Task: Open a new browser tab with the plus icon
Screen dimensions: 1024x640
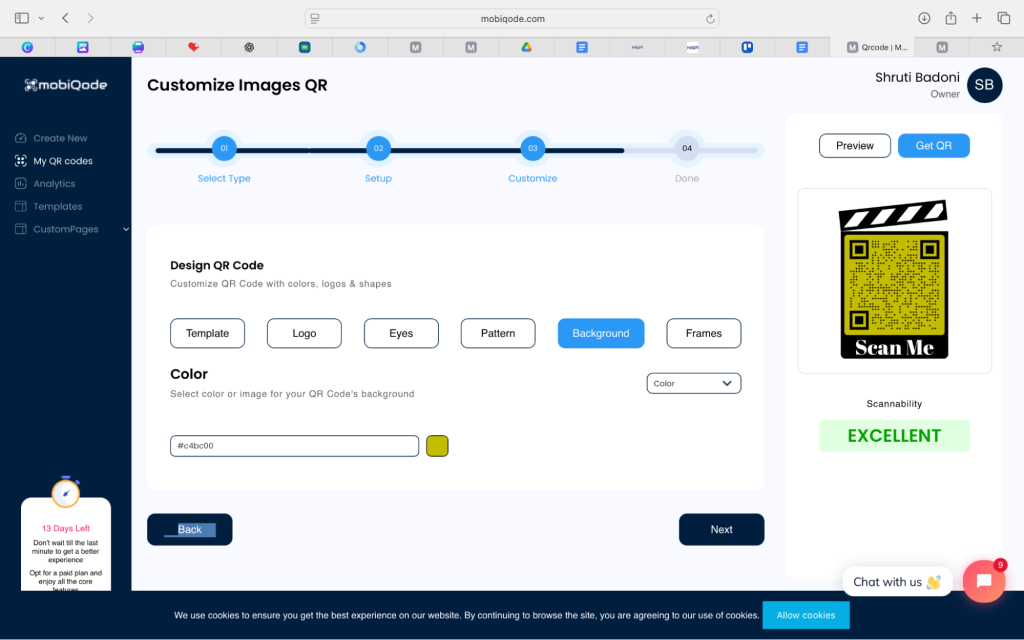Action: tap(977, 17)
